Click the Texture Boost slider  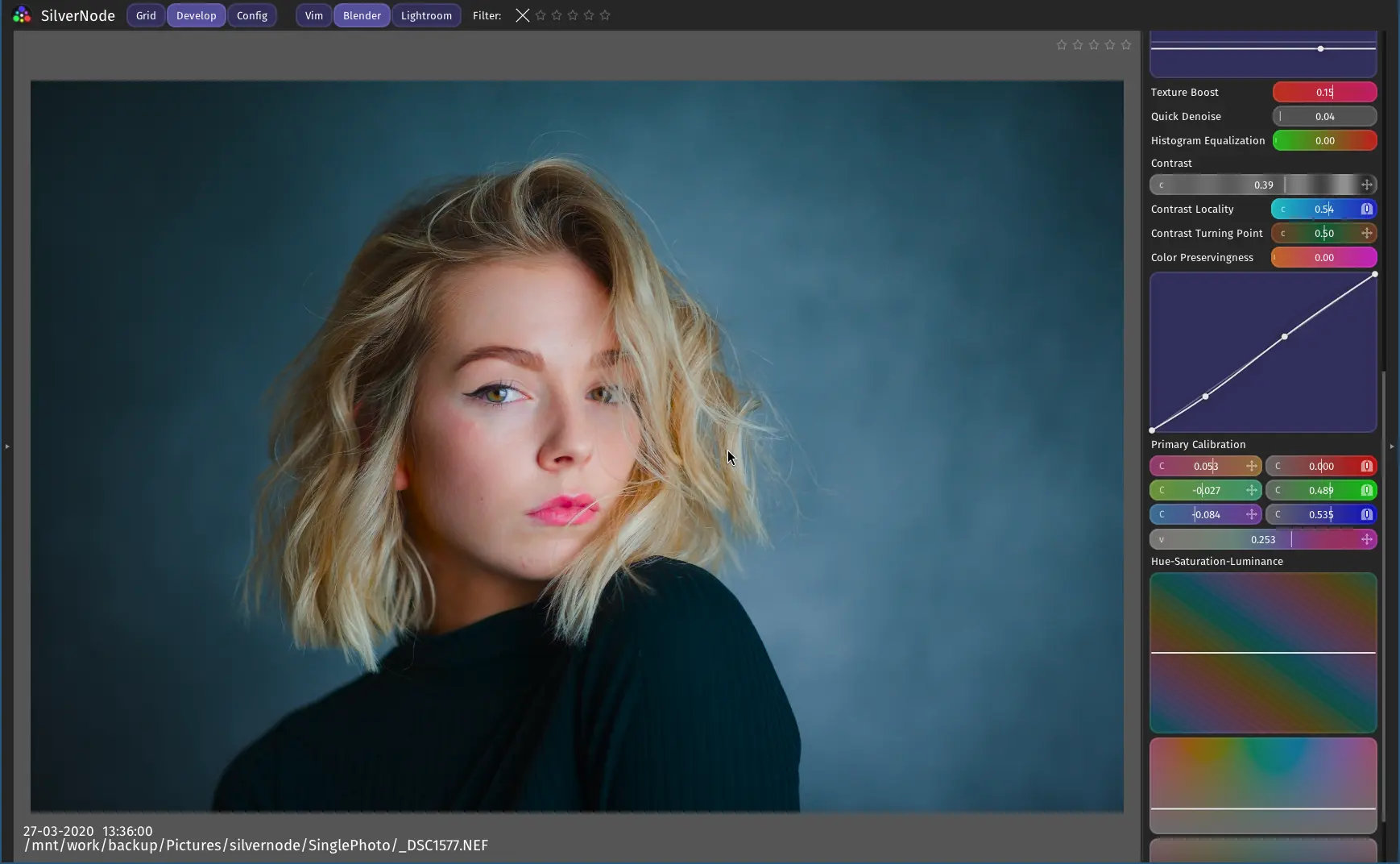pyautogui.click(x=1324, y=93)
